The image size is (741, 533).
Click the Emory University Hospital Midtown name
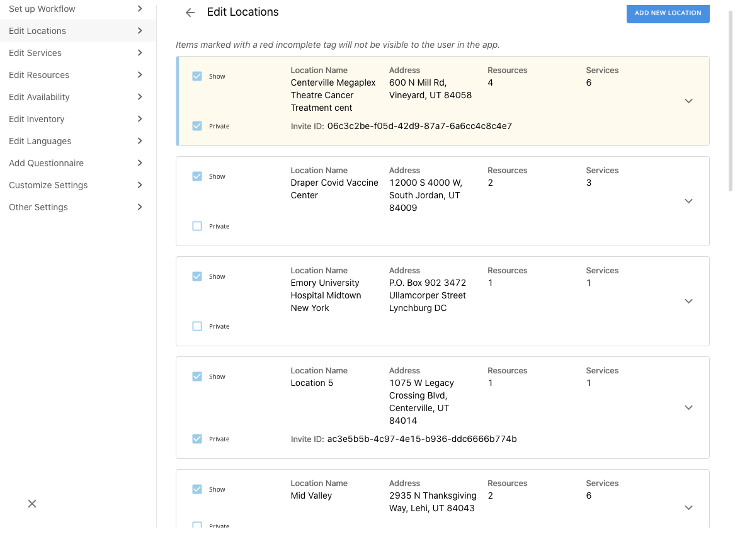pos(326,295)
